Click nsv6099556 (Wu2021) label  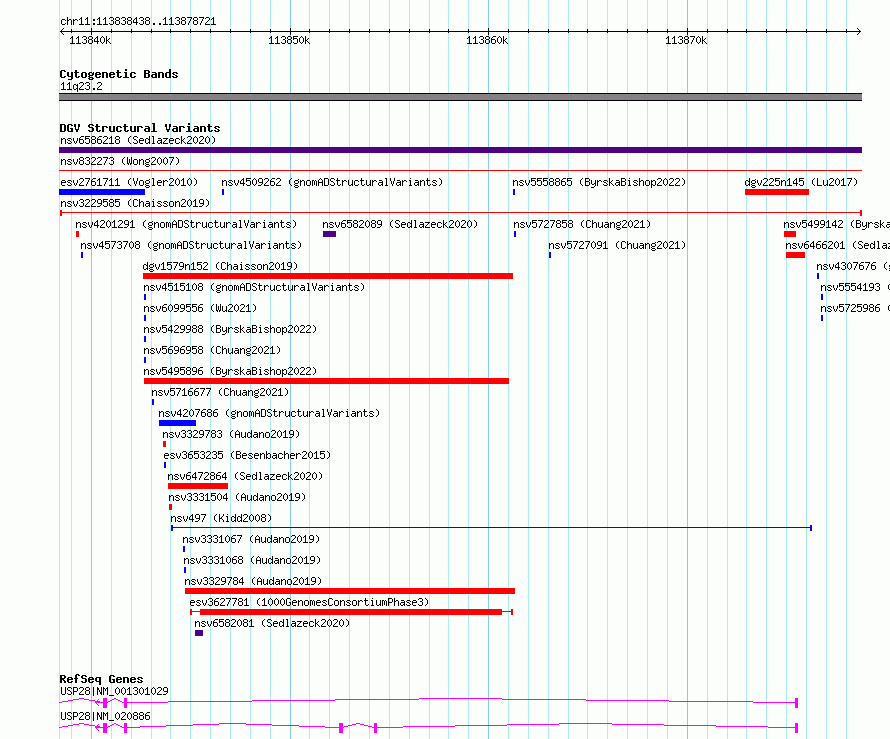(x=200, y=308)
